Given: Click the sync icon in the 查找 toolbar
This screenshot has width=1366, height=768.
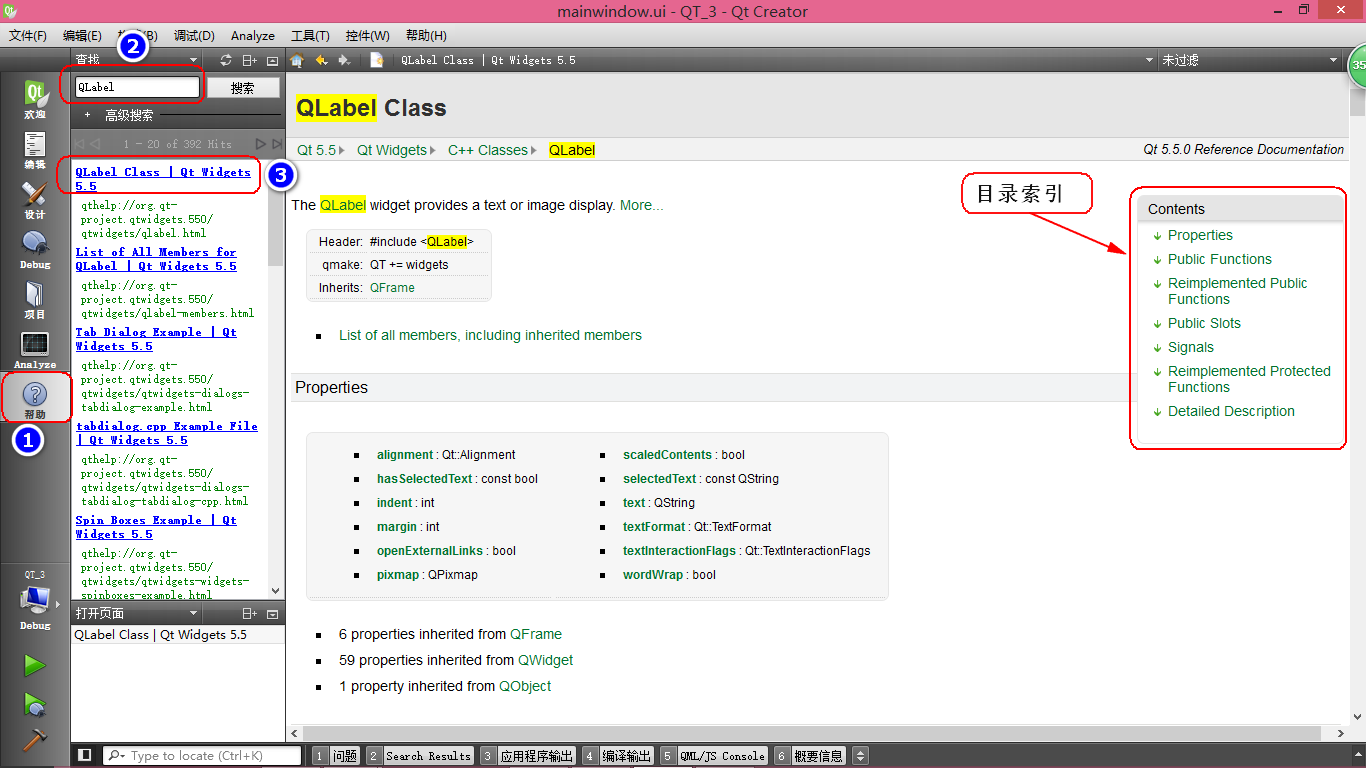Looking at the screenshot, I should tap(226, 60).
